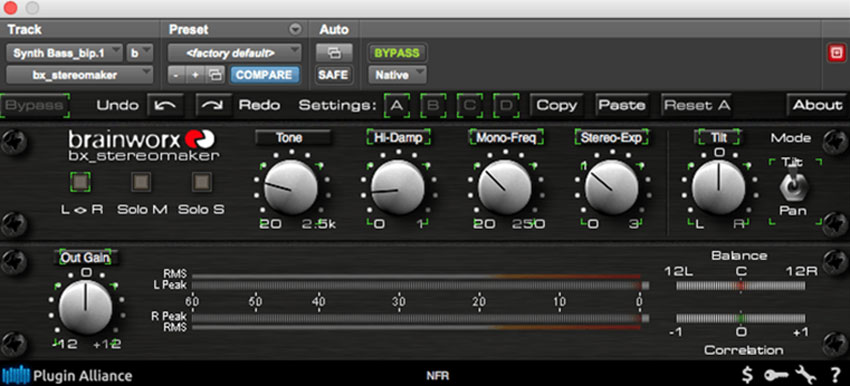Click the Mono-Freq knob
Image resolution: width=850 pixels, height=386 pixels.
pos(505,187)
